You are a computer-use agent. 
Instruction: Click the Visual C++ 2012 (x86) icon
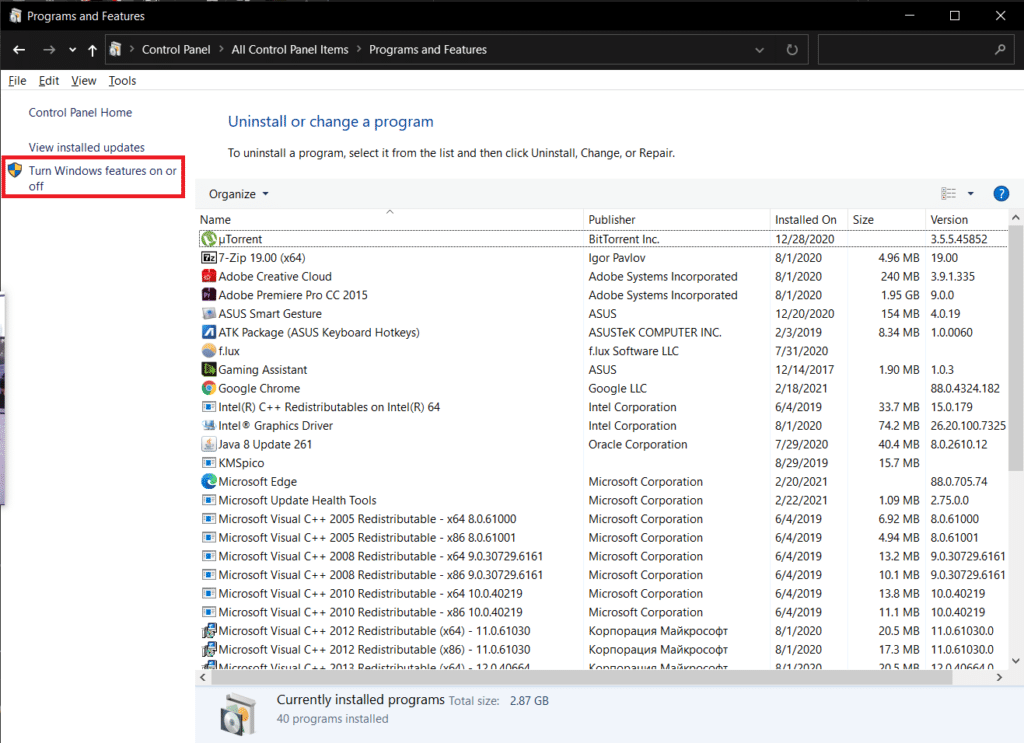[208, 650]
